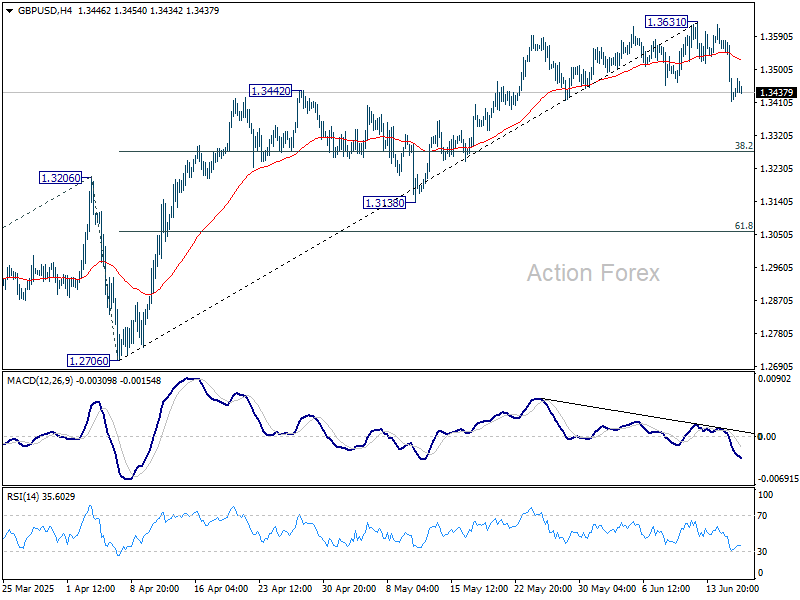The image size is (800, 600).
Task: Click the 38.2 Fibonacci level label
Action: [743, 146]
